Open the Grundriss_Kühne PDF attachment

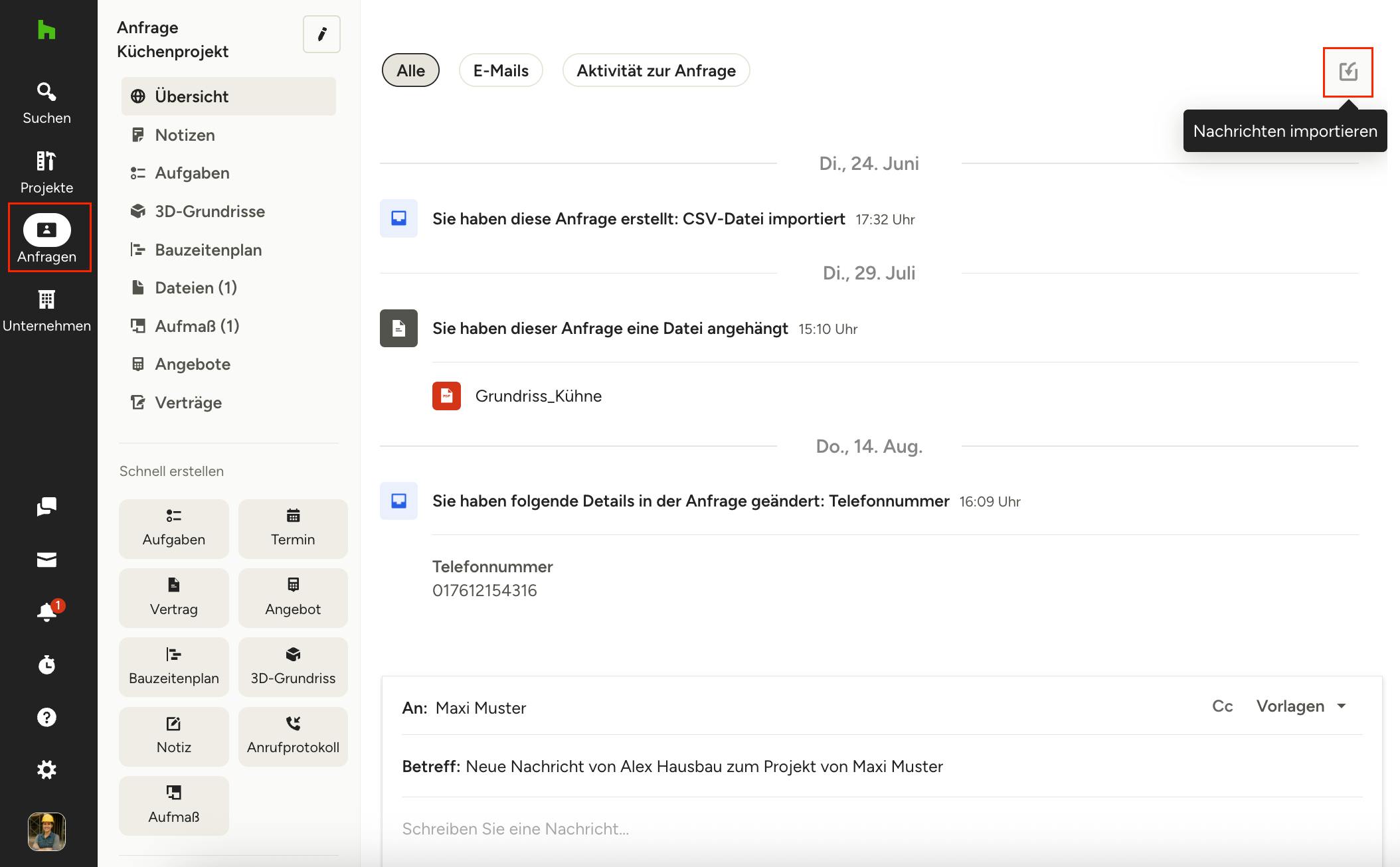pos(538,396)
